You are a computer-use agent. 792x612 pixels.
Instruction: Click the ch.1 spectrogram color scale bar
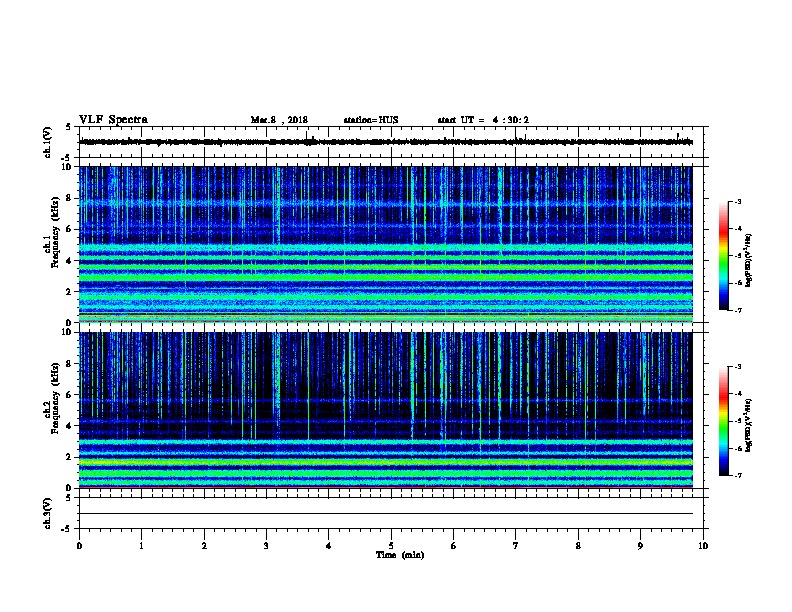(x=723, y=256)
